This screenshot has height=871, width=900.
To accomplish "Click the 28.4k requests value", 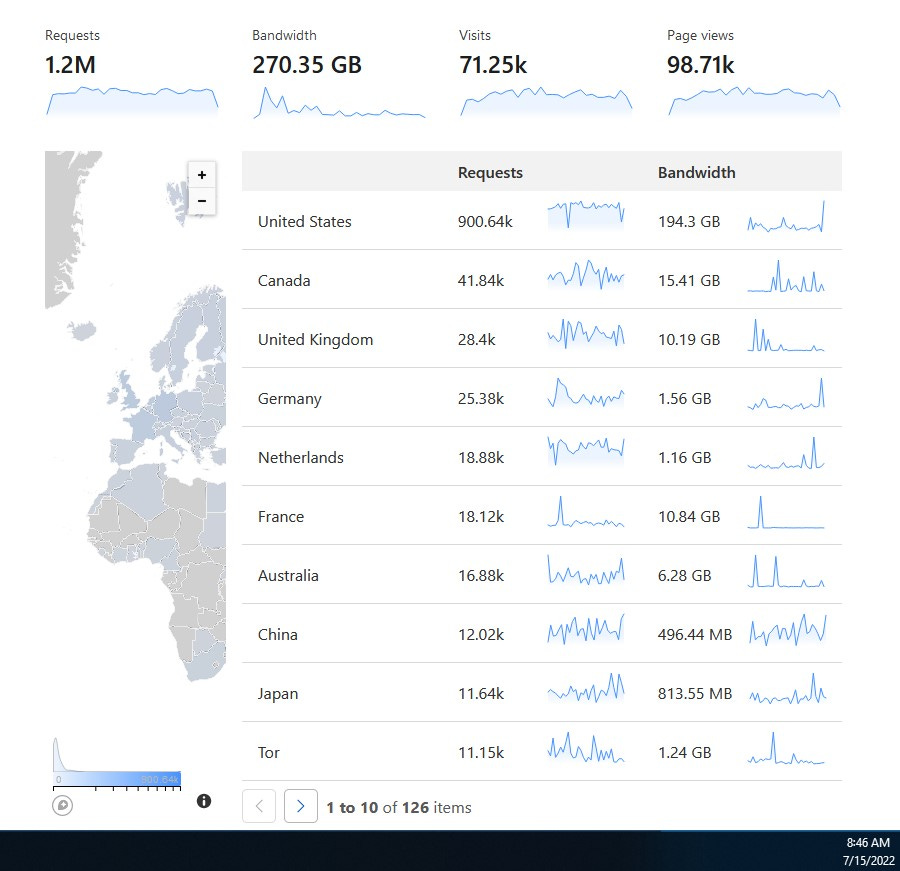I will (476, 340).
